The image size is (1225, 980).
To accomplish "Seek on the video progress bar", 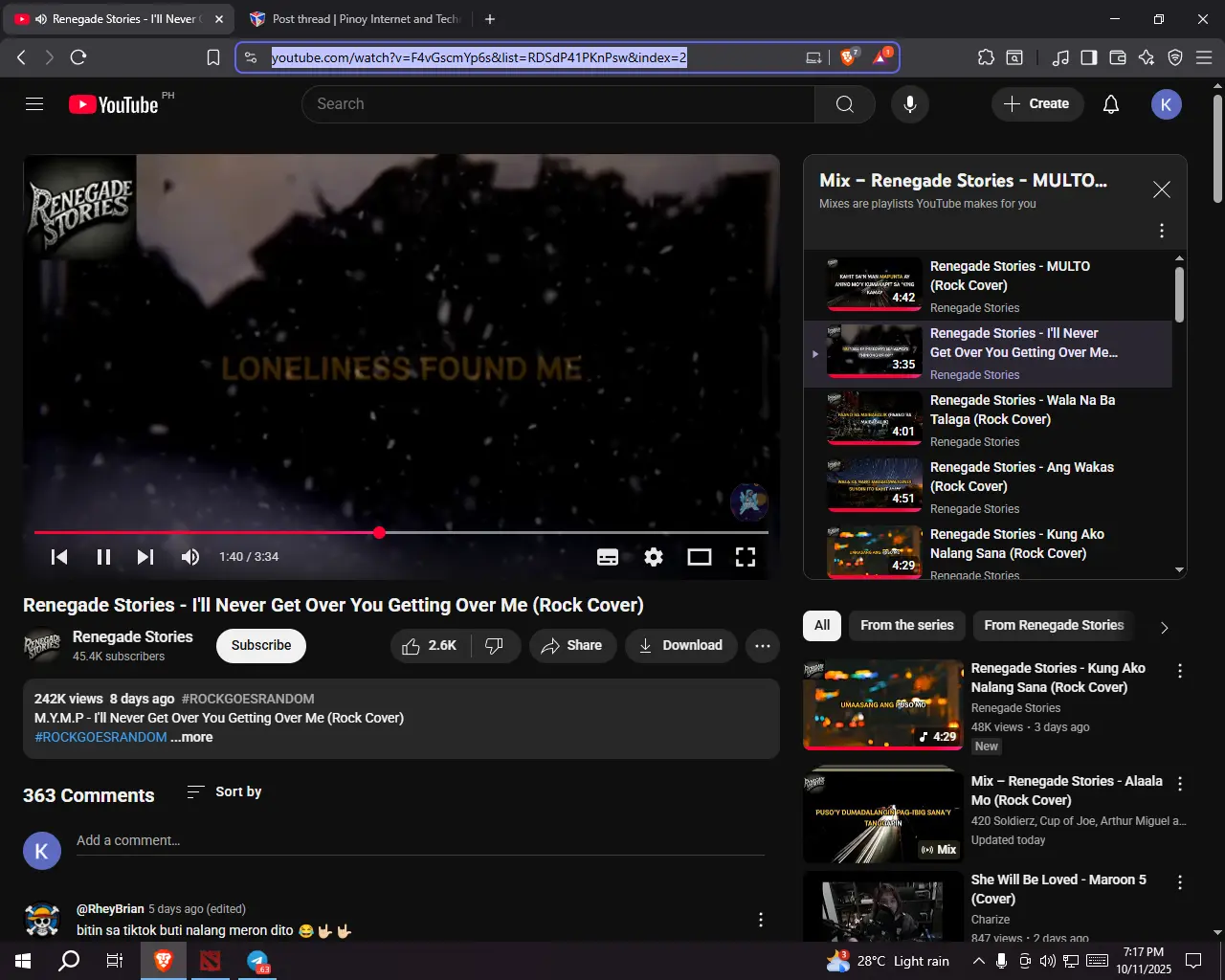I will click(x=401, y=532).
